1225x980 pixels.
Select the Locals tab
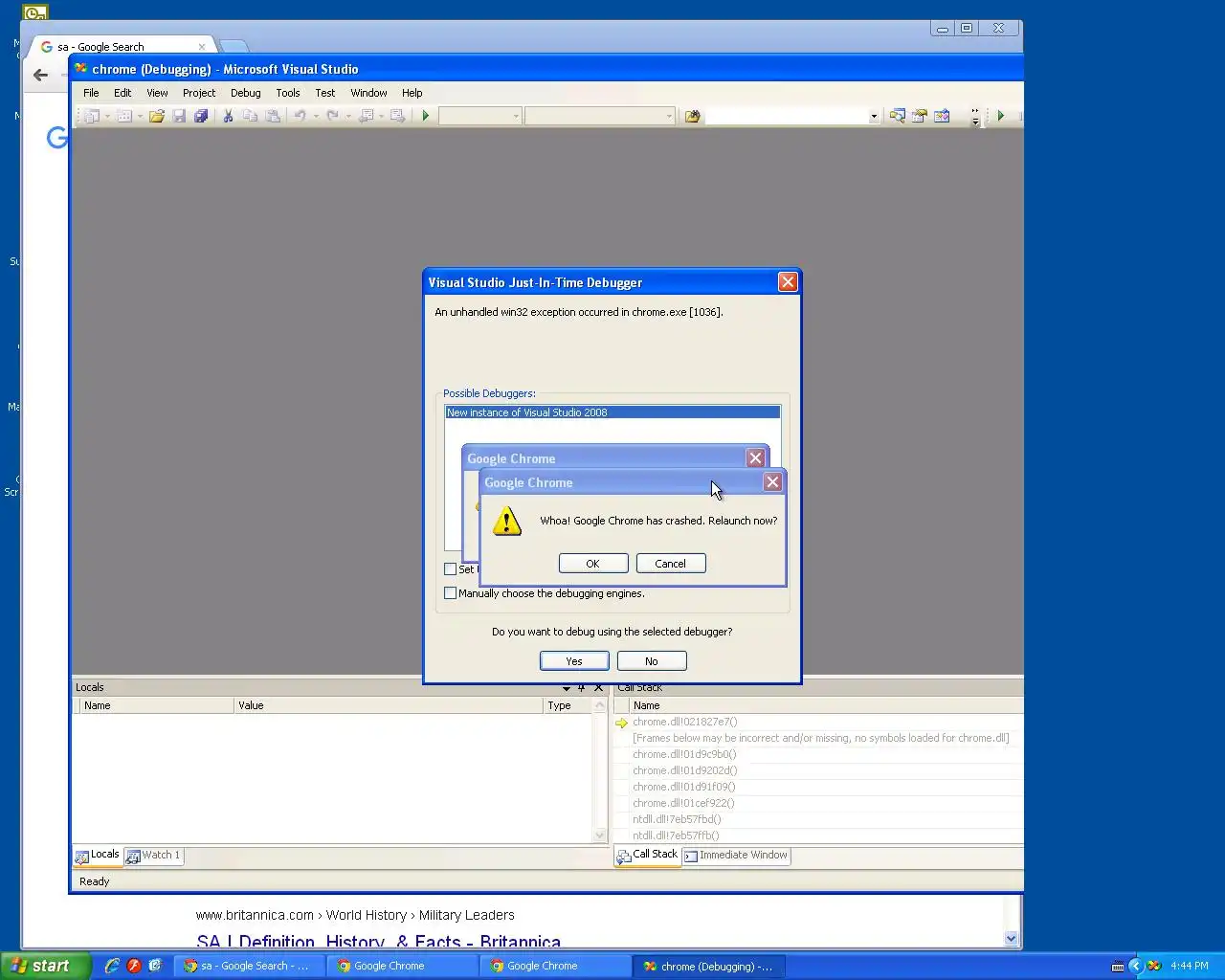(x=98, y=855)
